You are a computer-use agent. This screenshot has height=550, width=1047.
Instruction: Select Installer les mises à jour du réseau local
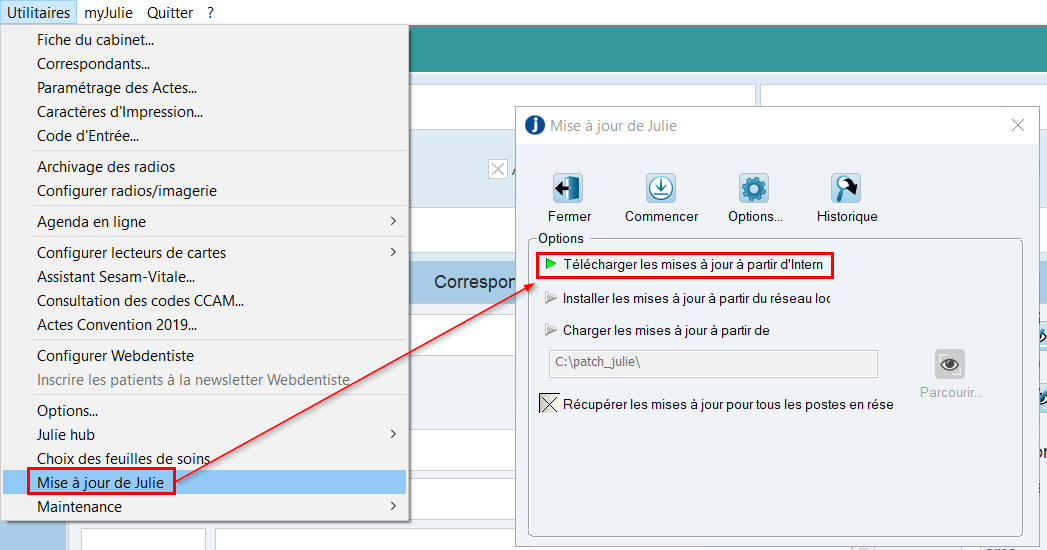[x=688, y=298]
